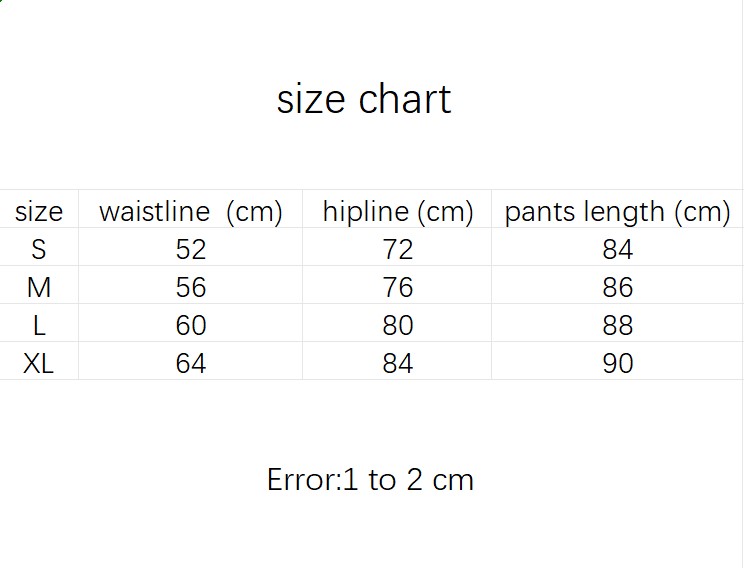
Task: Select the 'pants length (cm)' header
Action: [x=617, y=212]
